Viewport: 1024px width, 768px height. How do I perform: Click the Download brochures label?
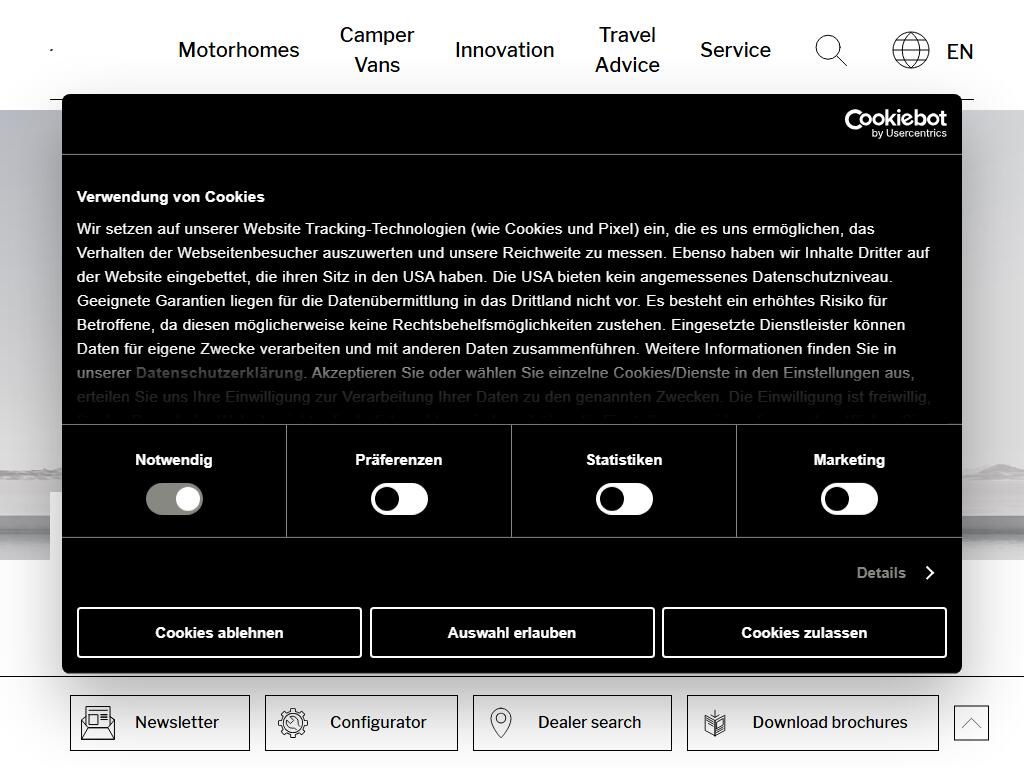830,722
